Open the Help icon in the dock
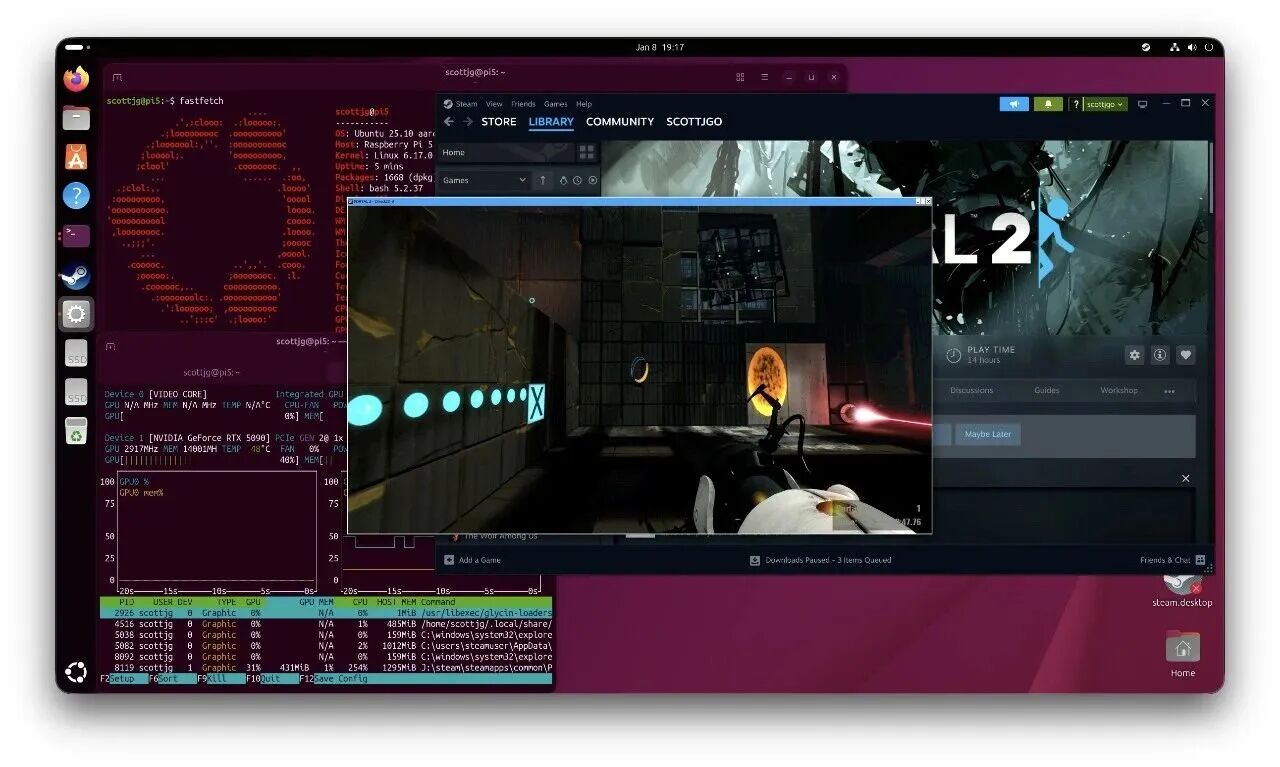 (x=76, y=195)
